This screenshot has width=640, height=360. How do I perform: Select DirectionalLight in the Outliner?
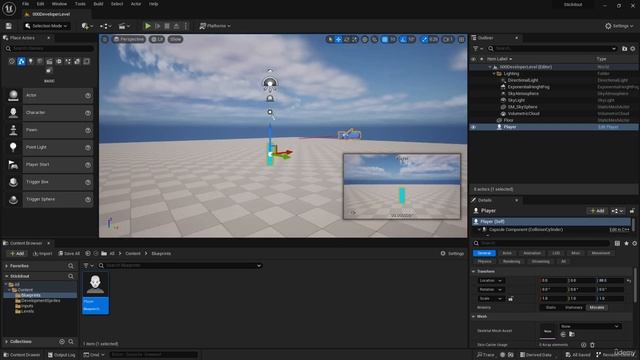(x=523, y=80)
